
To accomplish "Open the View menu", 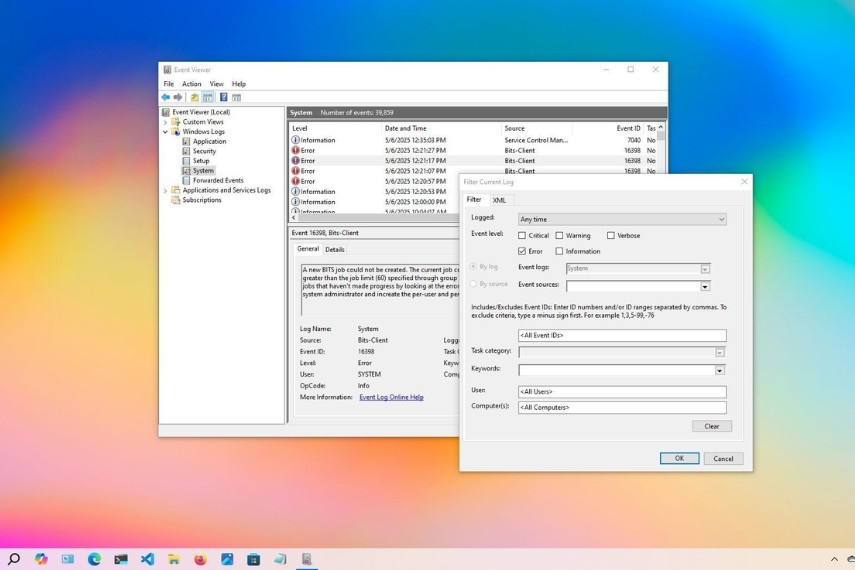I will [216, 84].
